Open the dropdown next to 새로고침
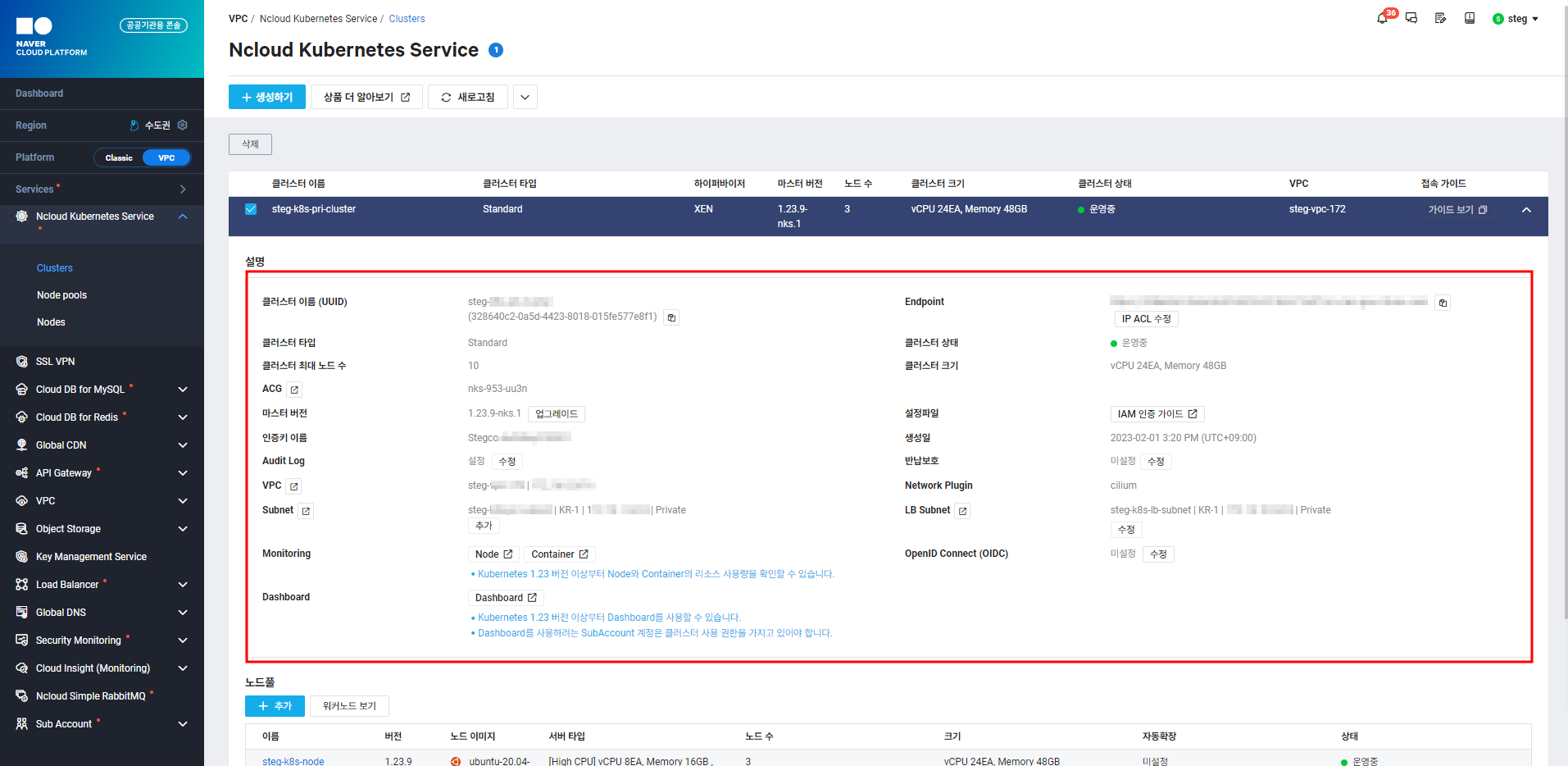Viewport: 1568px width, 766px height. tap(525, 97)
